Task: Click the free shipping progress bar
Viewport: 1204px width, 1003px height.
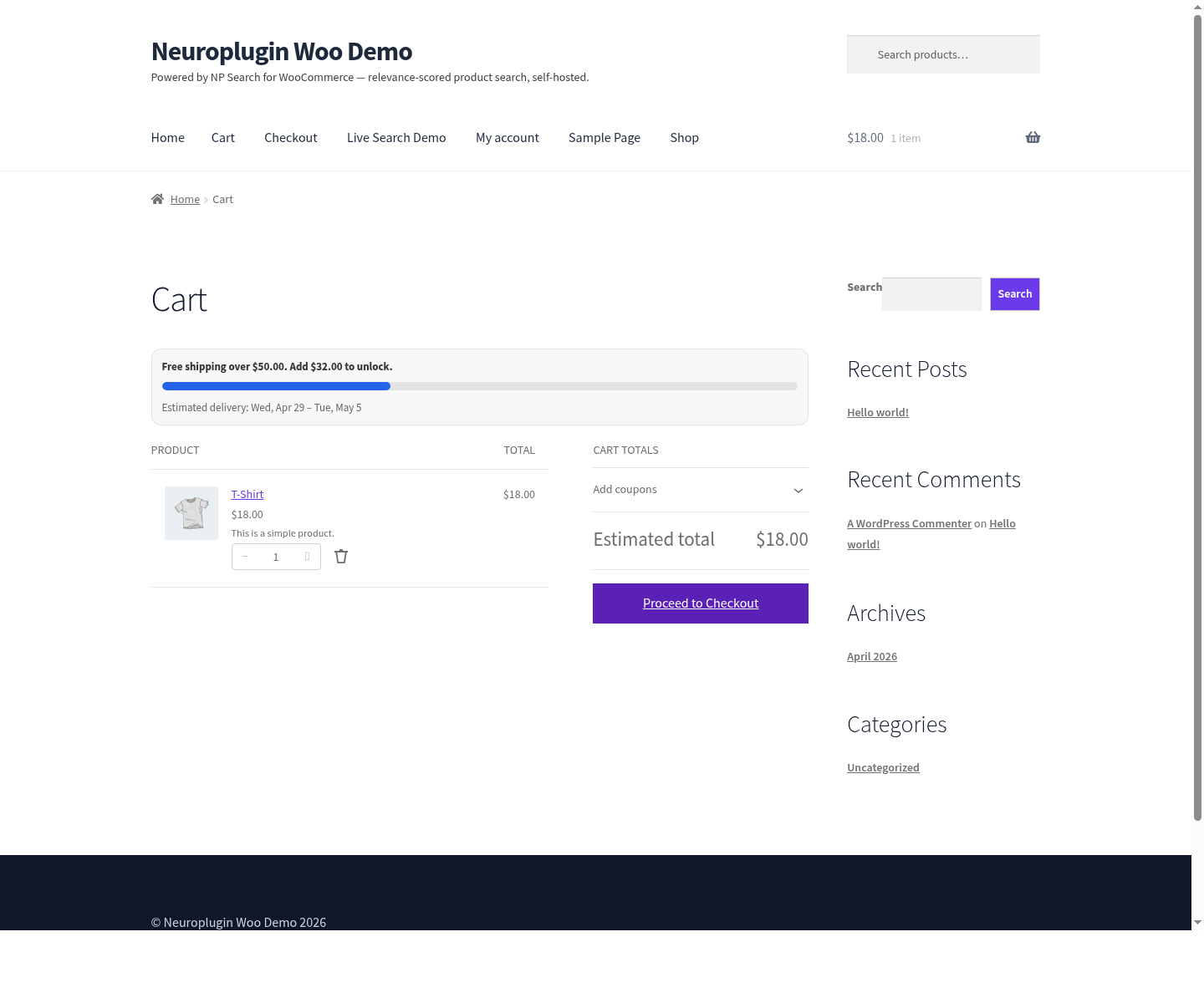Action: click(480, 386)
